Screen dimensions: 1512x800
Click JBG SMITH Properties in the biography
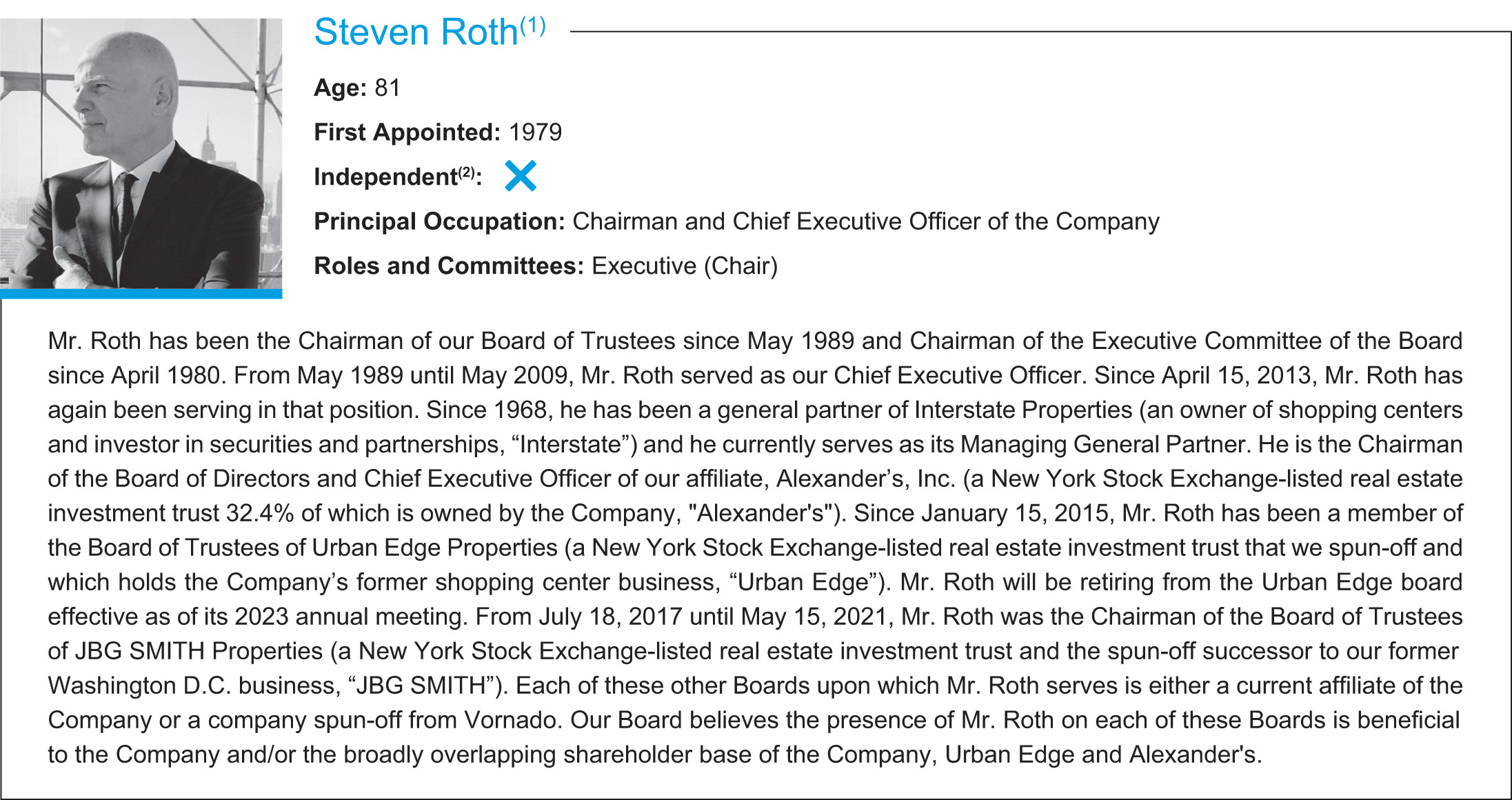click(x=199, y=651)
